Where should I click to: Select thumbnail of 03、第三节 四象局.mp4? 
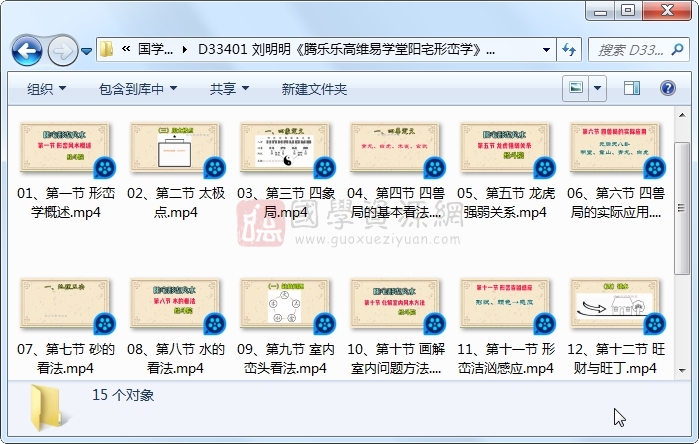tap(286, 149)
